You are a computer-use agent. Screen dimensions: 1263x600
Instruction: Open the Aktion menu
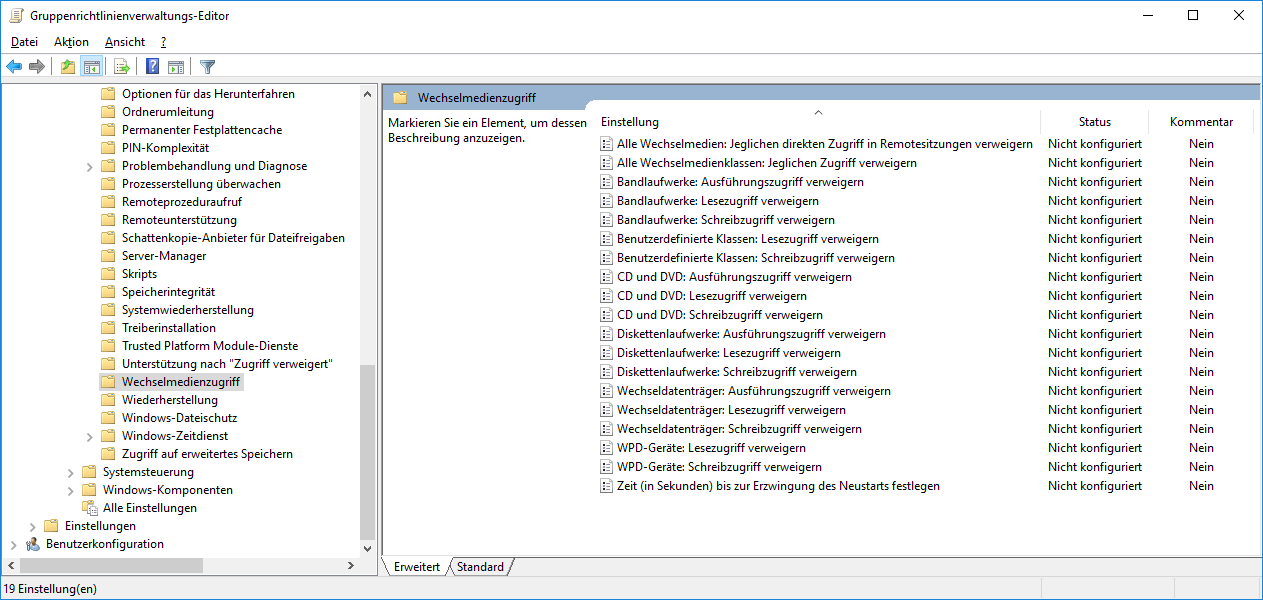pos(71,42)
